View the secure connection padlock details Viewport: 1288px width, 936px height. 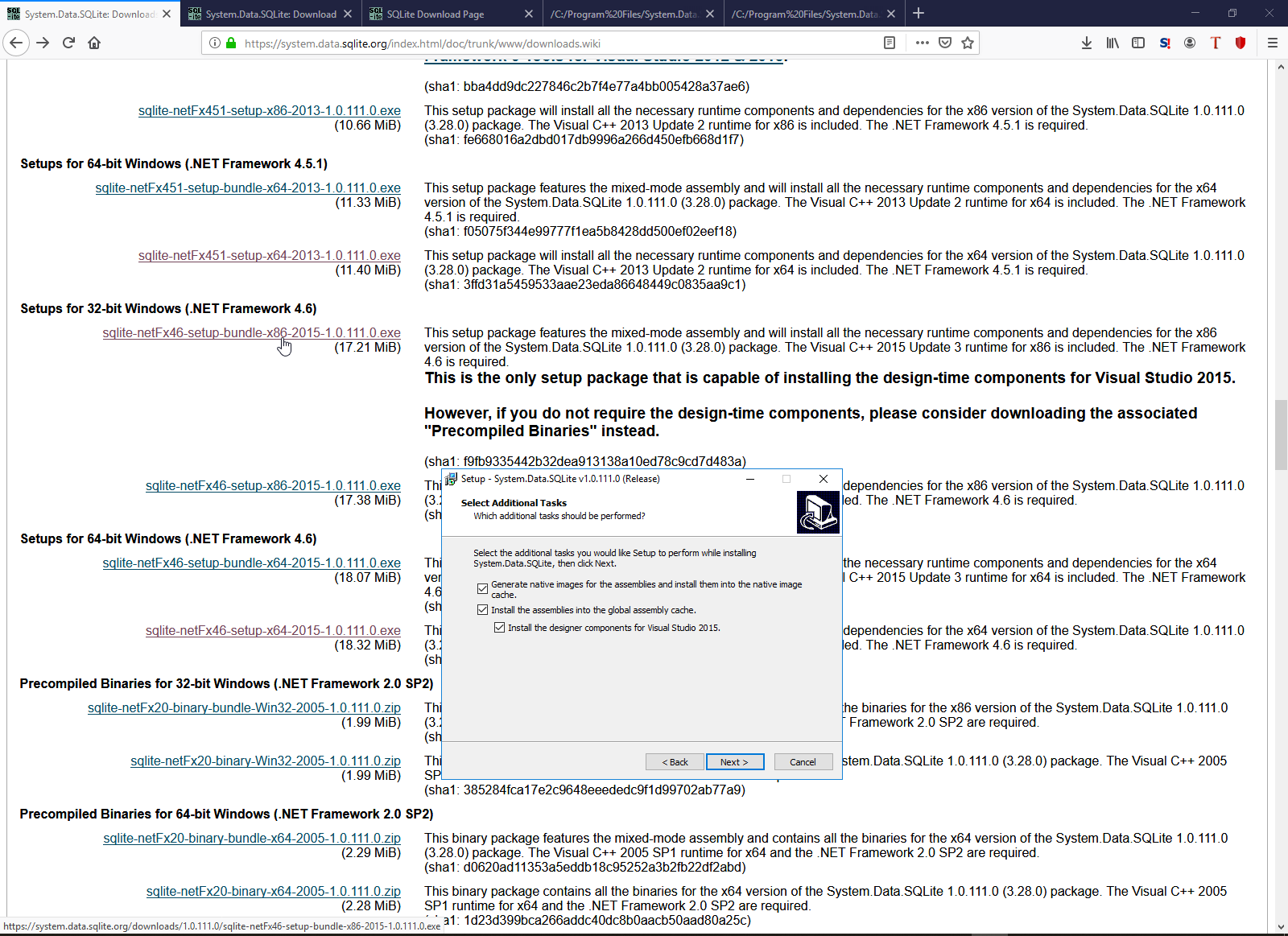point(231,43)
